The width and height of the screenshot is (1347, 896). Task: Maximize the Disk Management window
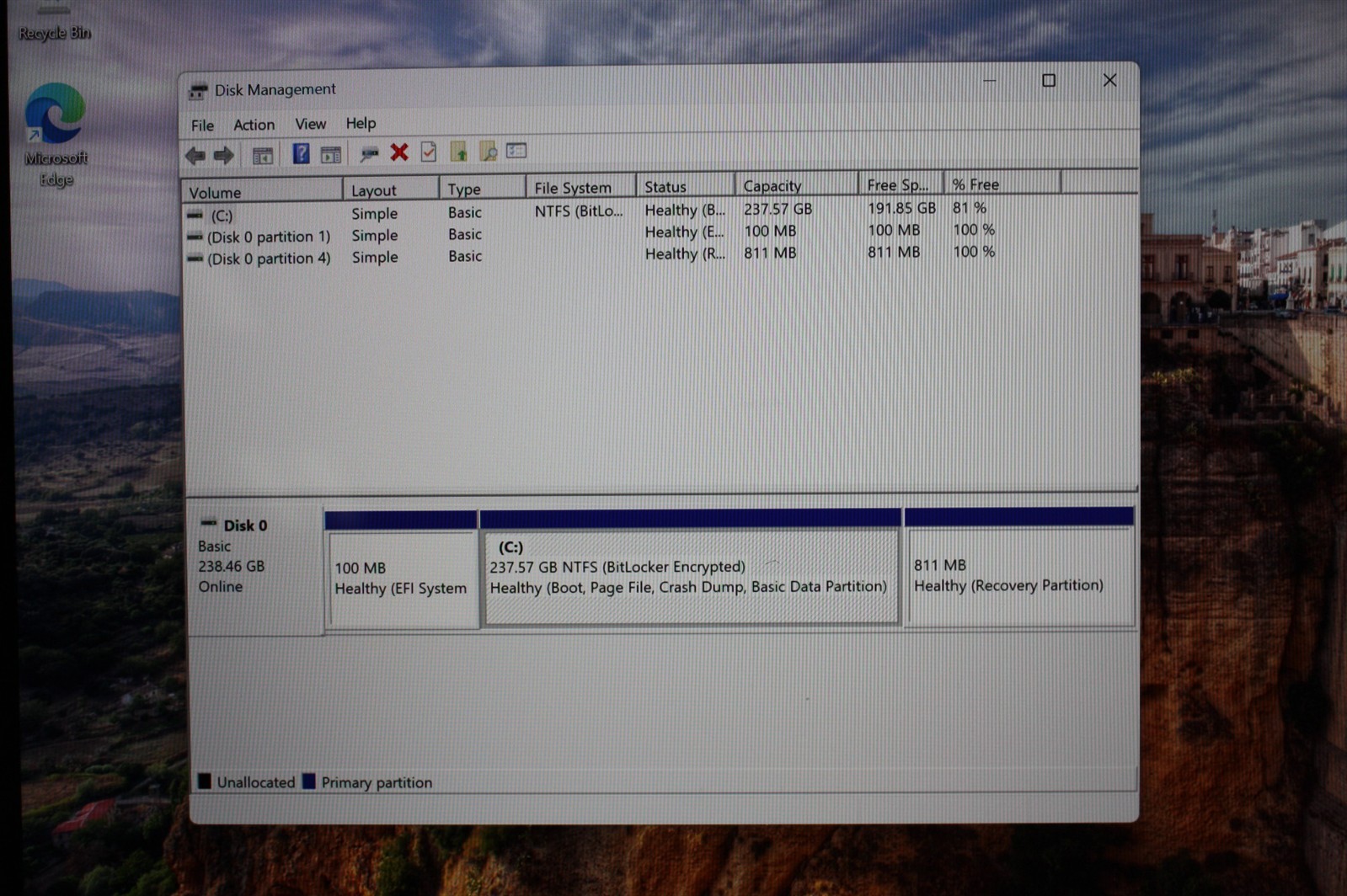(1049, 81)
